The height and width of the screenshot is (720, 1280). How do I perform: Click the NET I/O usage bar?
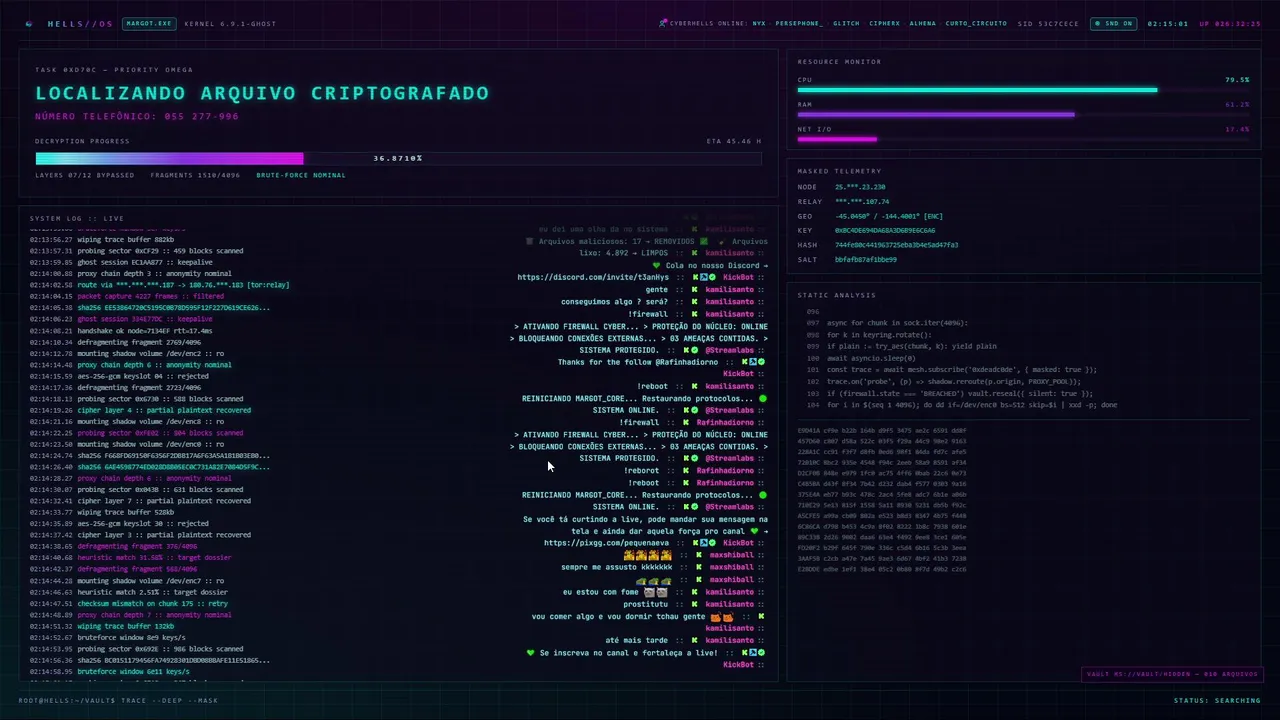1024,139
